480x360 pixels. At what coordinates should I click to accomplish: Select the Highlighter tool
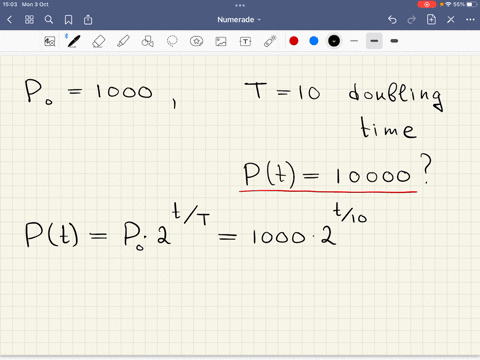pyautogui.click(x=123, y=41)
